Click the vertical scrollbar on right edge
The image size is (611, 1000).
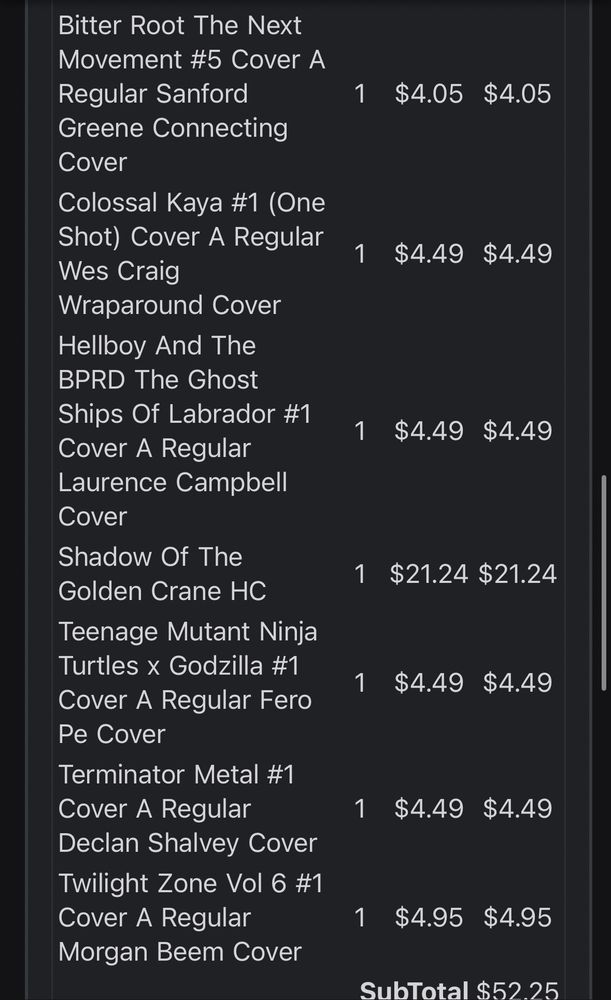point(603,580)
